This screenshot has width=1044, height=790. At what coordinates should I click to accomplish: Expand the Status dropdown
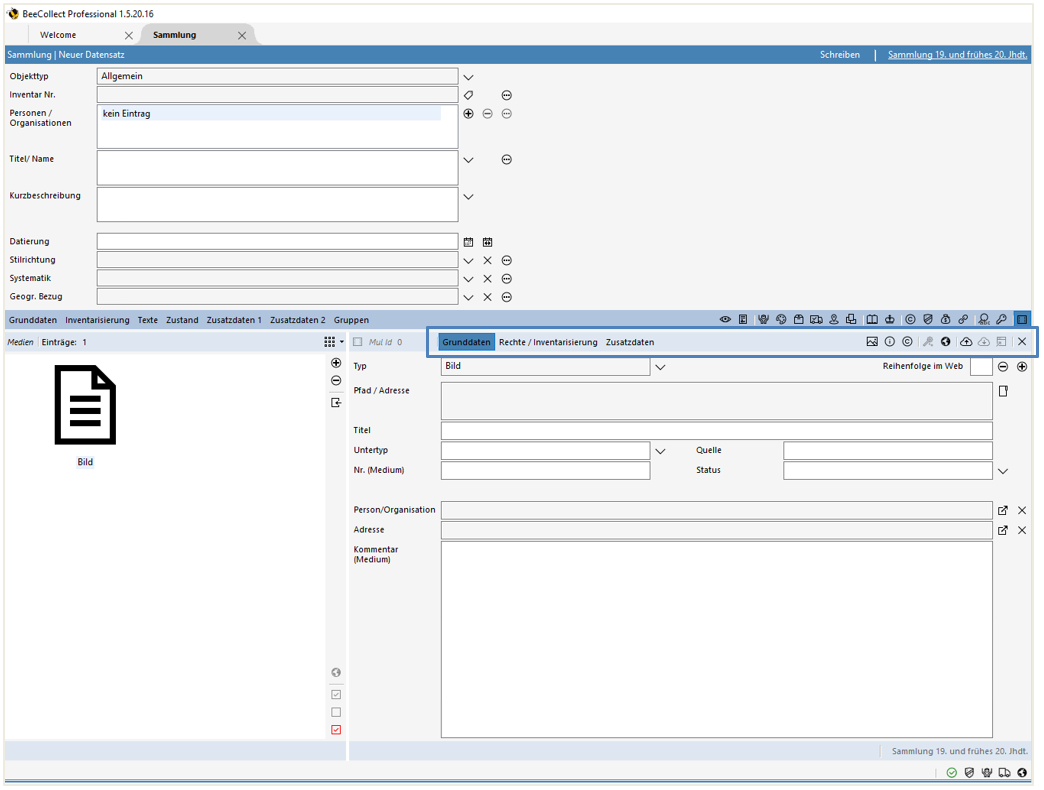[1003, 471]
